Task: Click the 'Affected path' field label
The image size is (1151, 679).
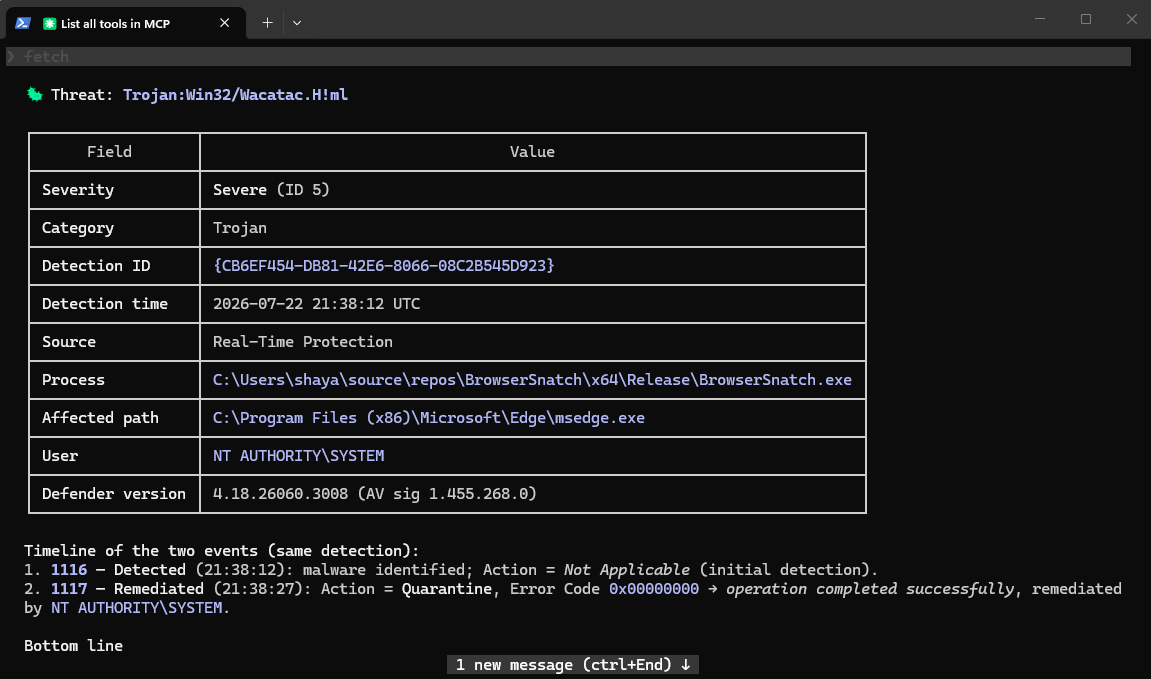Action: pyautogui.click(x=101, y=418)
